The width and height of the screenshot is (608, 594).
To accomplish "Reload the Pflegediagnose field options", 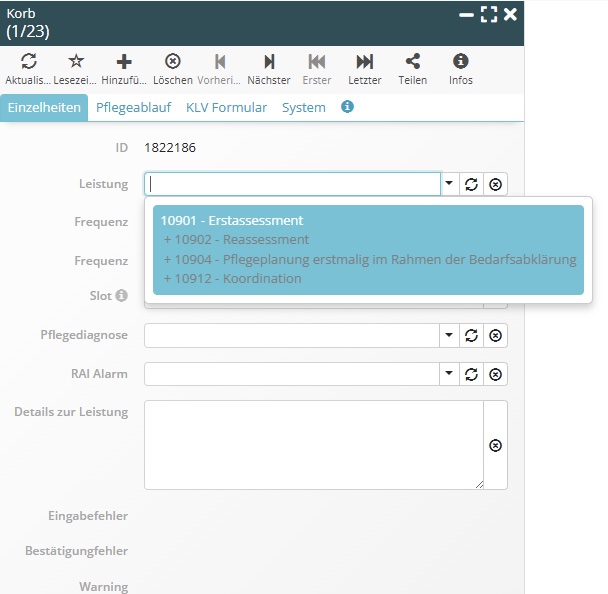I will click(472, 335).
